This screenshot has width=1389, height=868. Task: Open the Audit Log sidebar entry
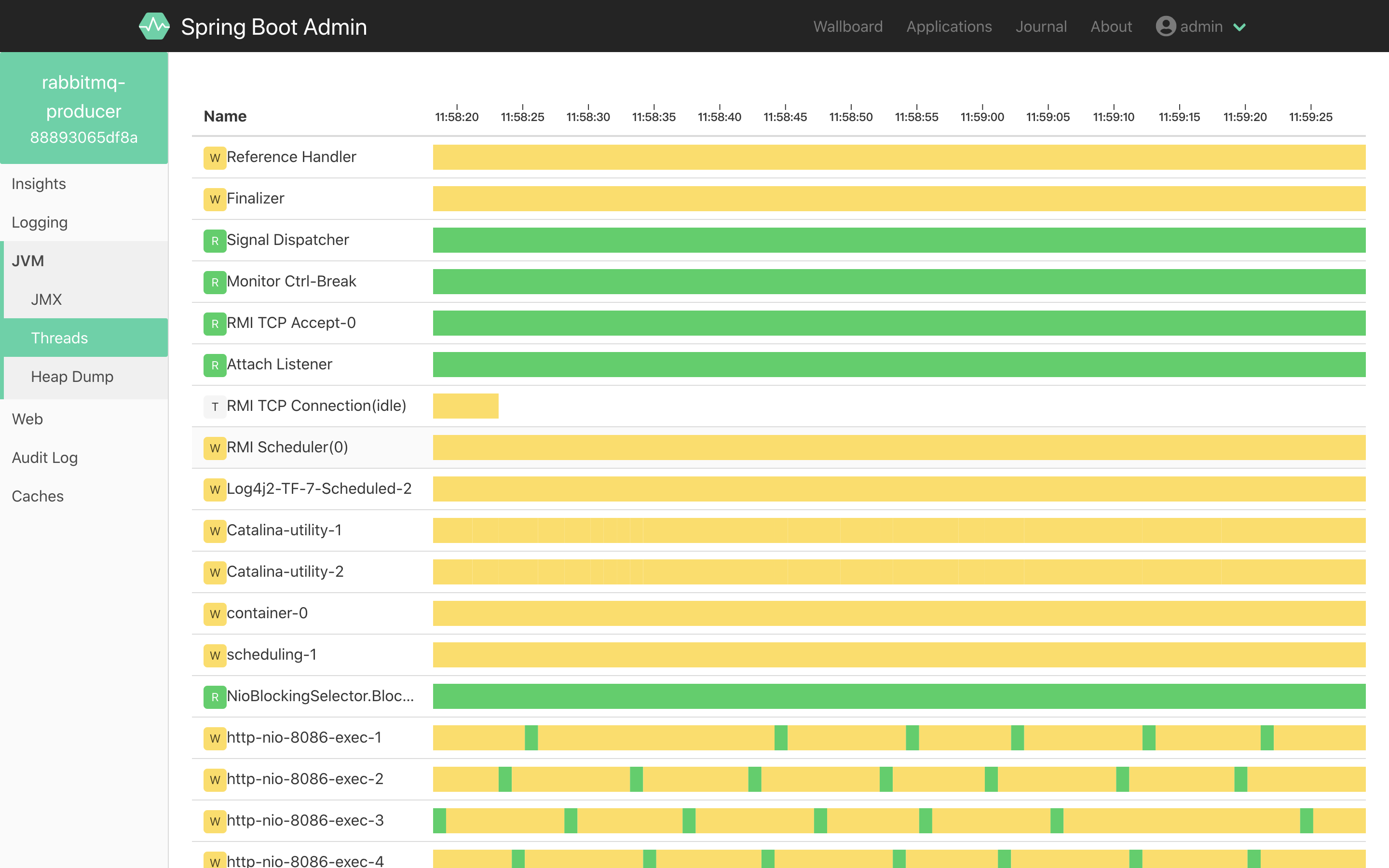click(45, 458)
